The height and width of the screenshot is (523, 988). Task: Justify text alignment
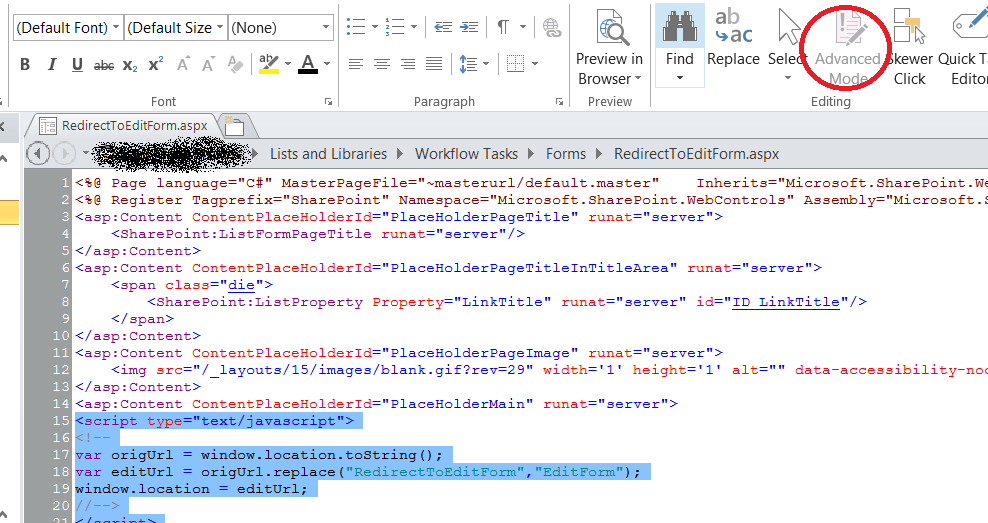click(434, 64)
